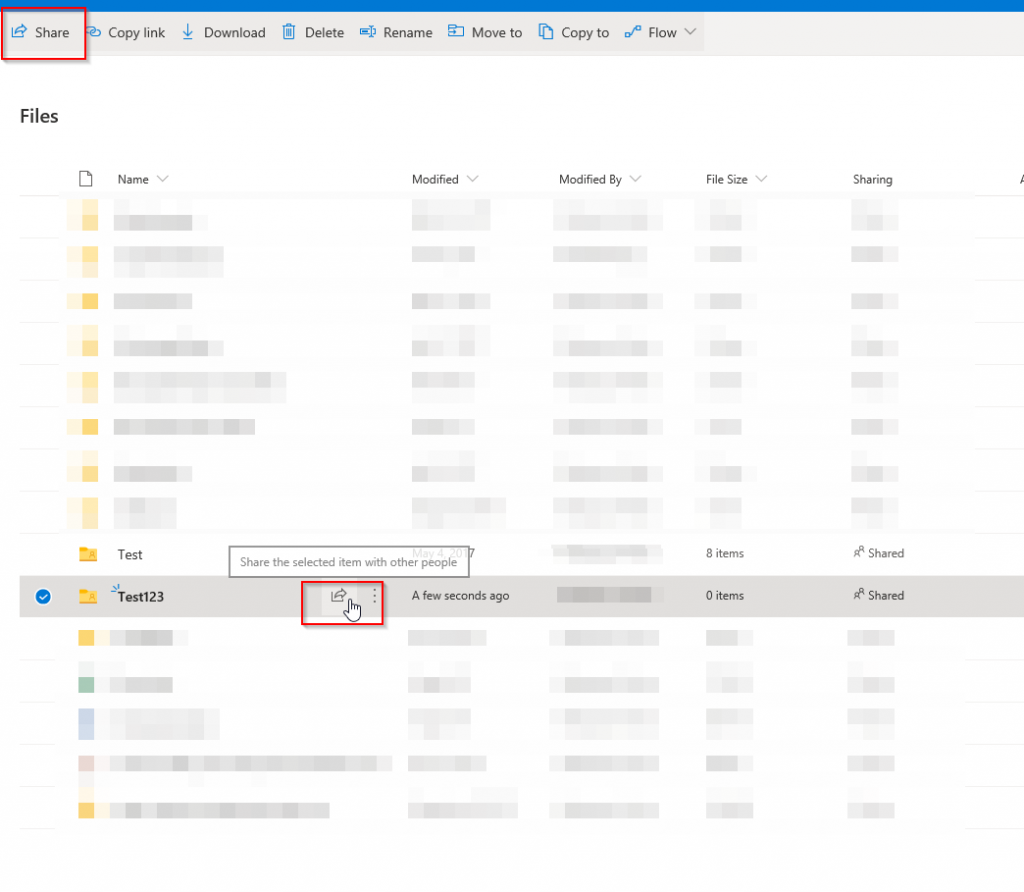Open the Test folder by name
The height and width of the screenshot is (892, 1024).
click(x=130, y=554)
